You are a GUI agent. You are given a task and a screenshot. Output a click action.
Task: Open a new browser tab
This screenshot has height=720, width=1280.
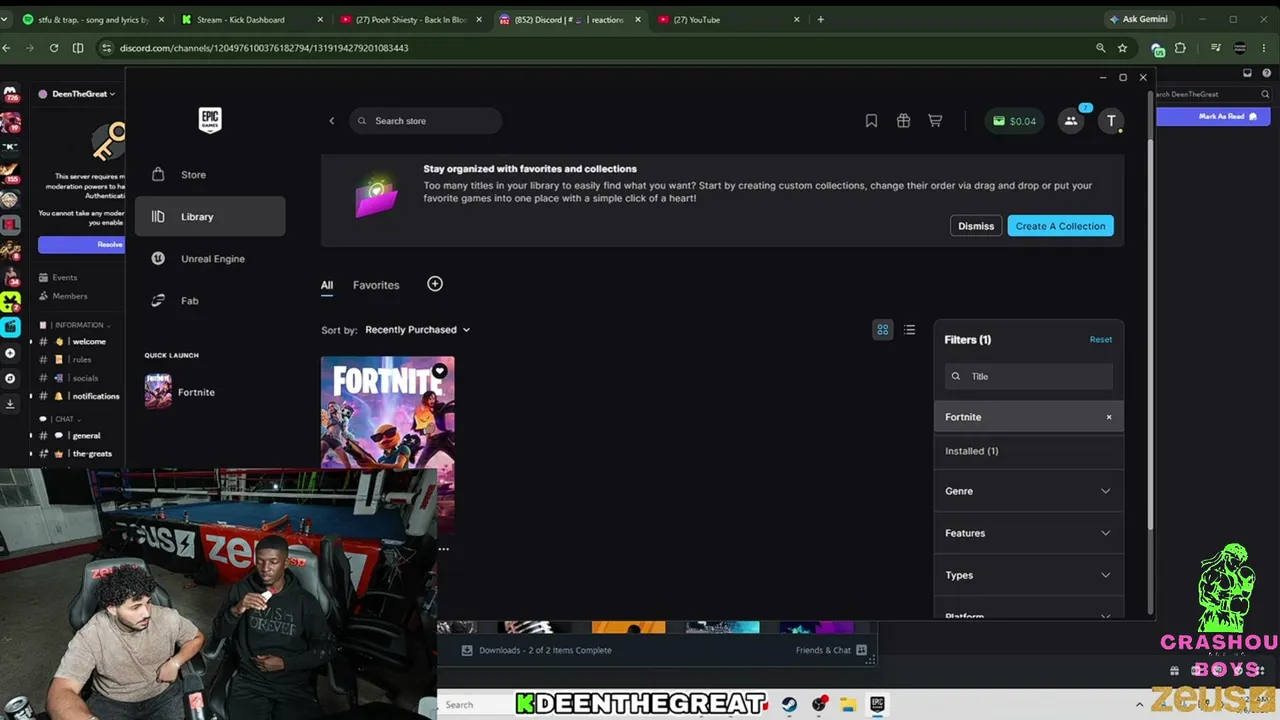tap(821, 19)
